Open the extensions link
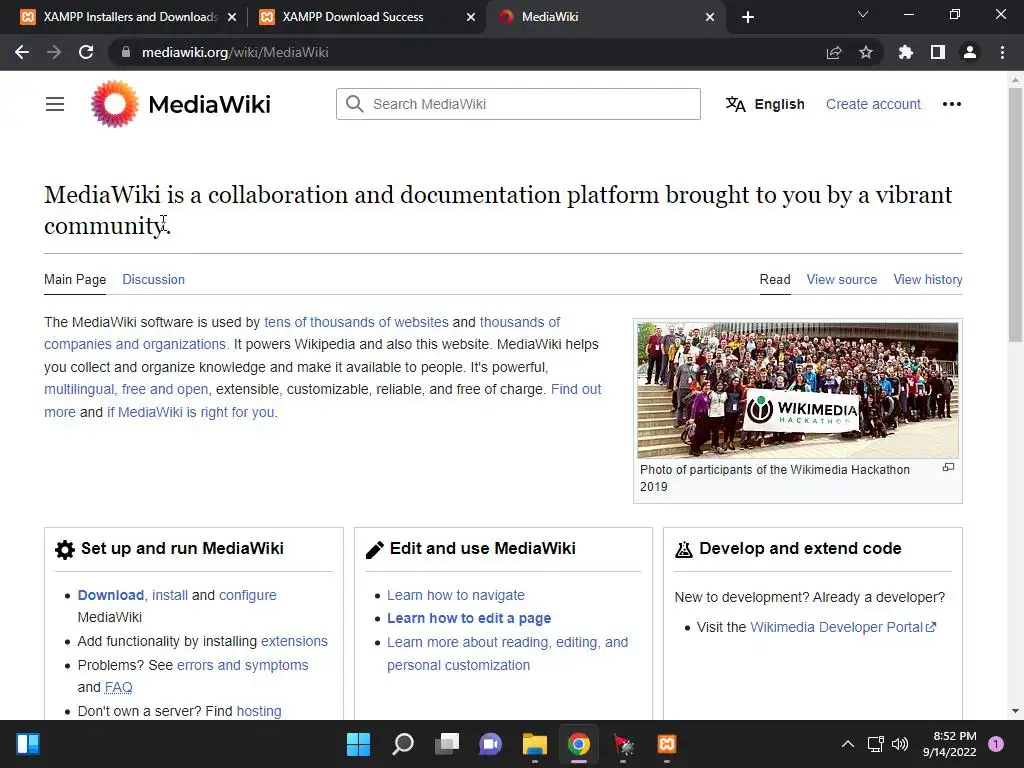Screen dimensions: 1024x768 pos(295,641)
